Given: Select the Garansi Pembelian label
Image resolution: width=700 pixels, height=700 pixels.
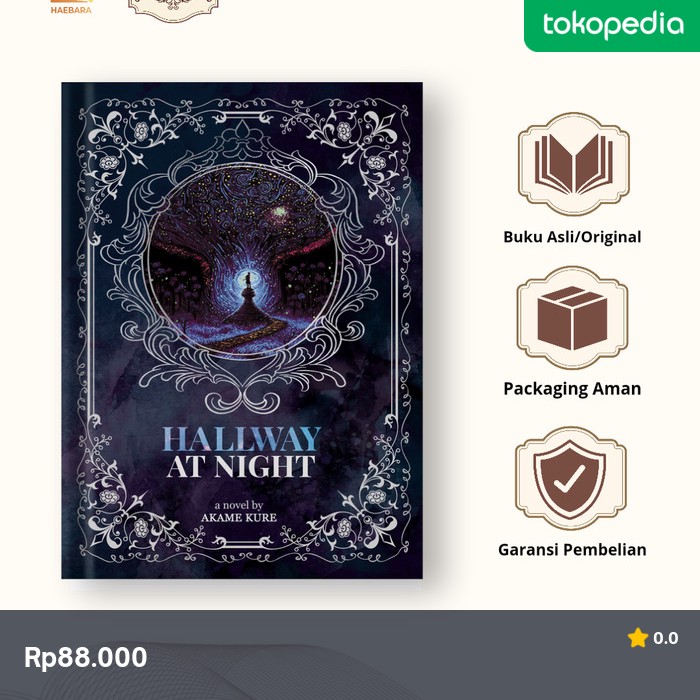Looking at the screenshot, I should tap(572, 550).
